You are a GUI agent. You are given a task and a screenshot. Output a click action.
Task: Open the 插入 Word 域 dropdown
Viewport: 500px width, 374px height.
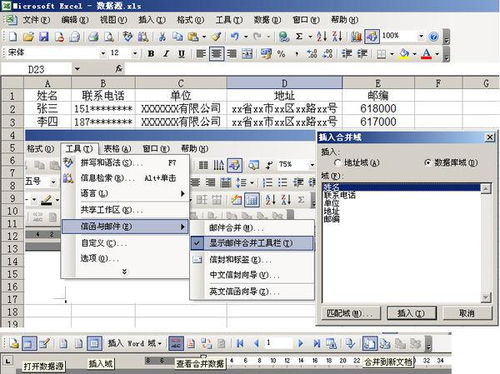pyautogui.click(x=135, y=343)
